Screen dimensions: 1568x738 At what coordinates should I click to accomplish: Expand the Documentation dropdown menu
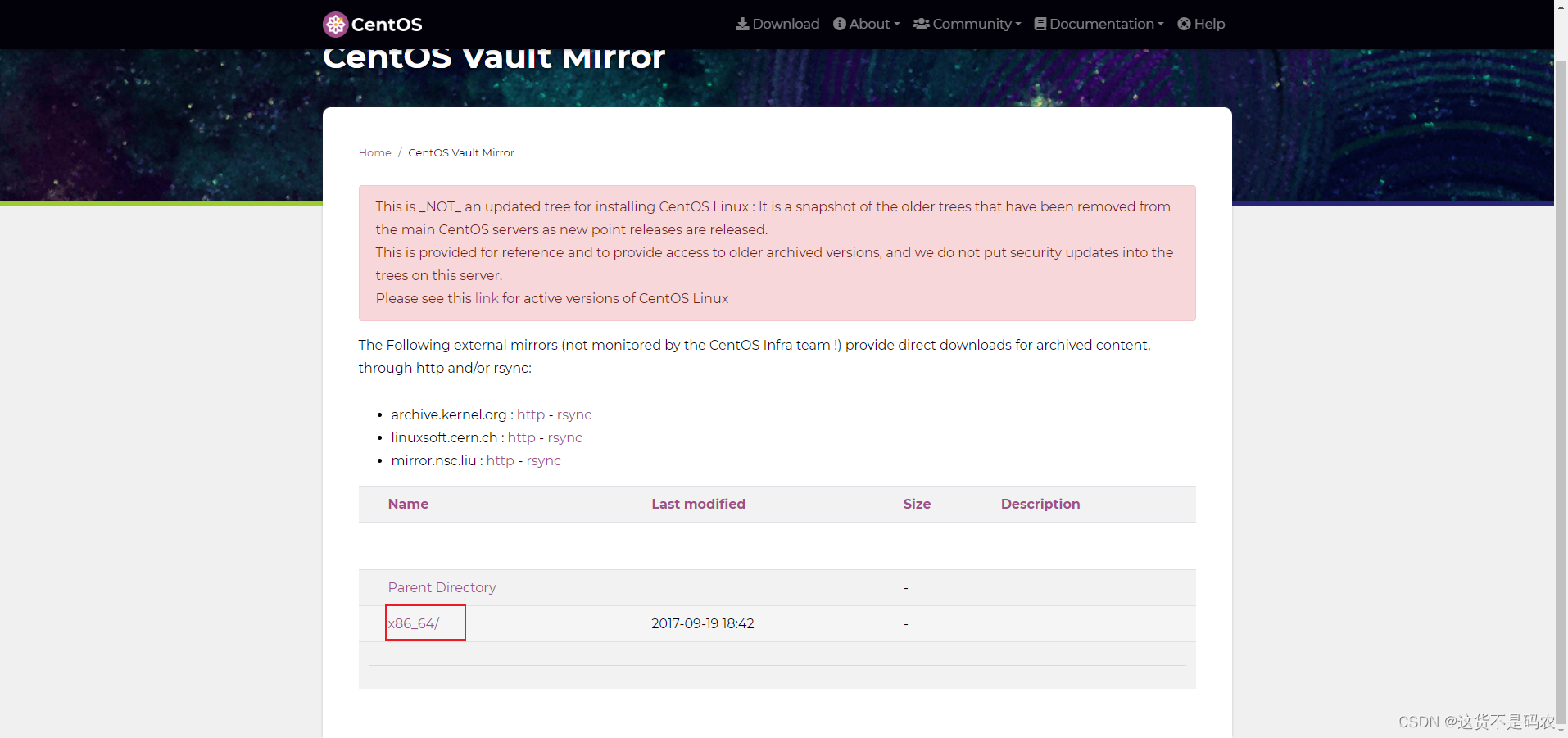(x=1099, y=24)
